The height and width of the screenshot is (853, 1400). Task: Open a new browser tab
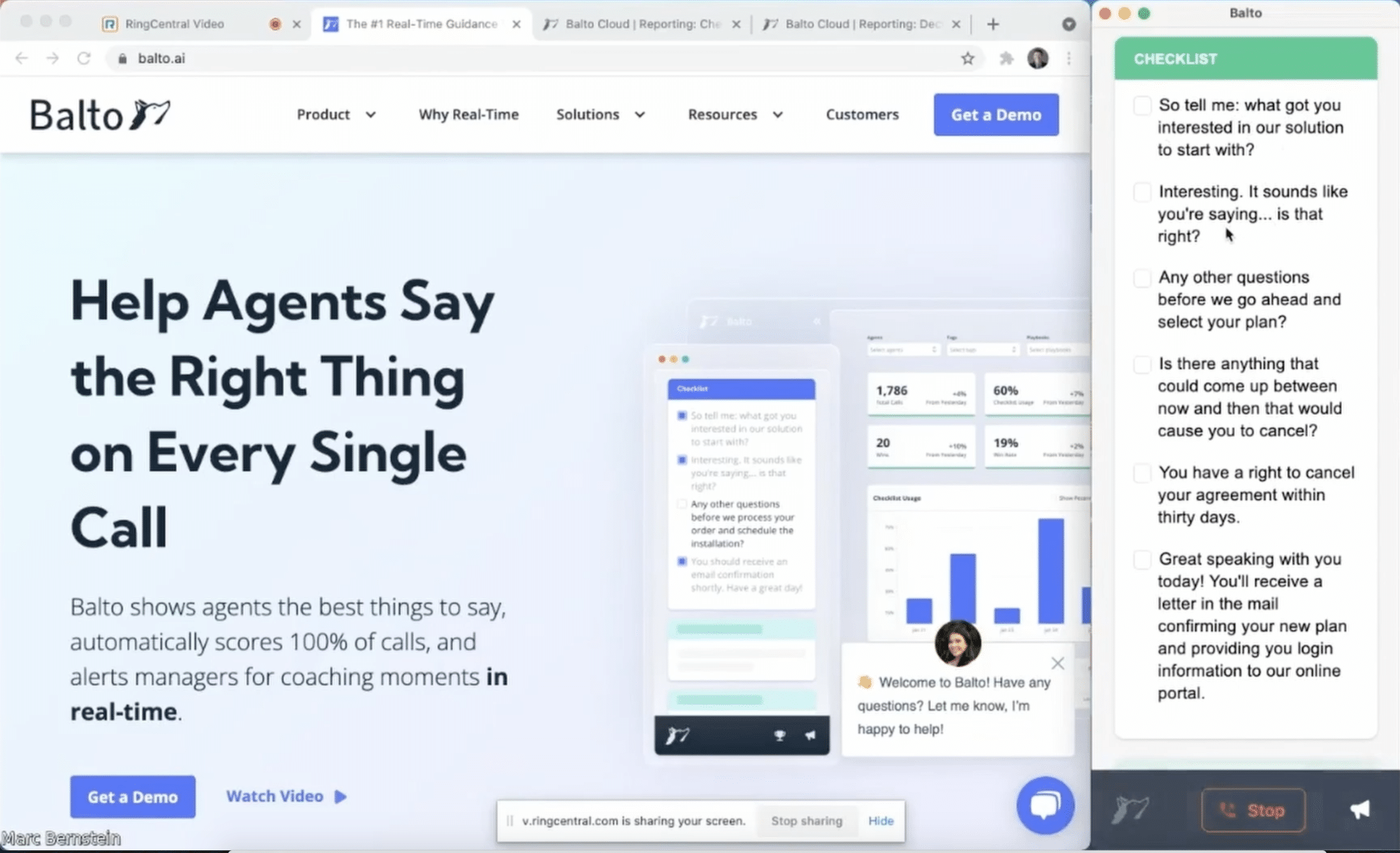coord(993,24)
